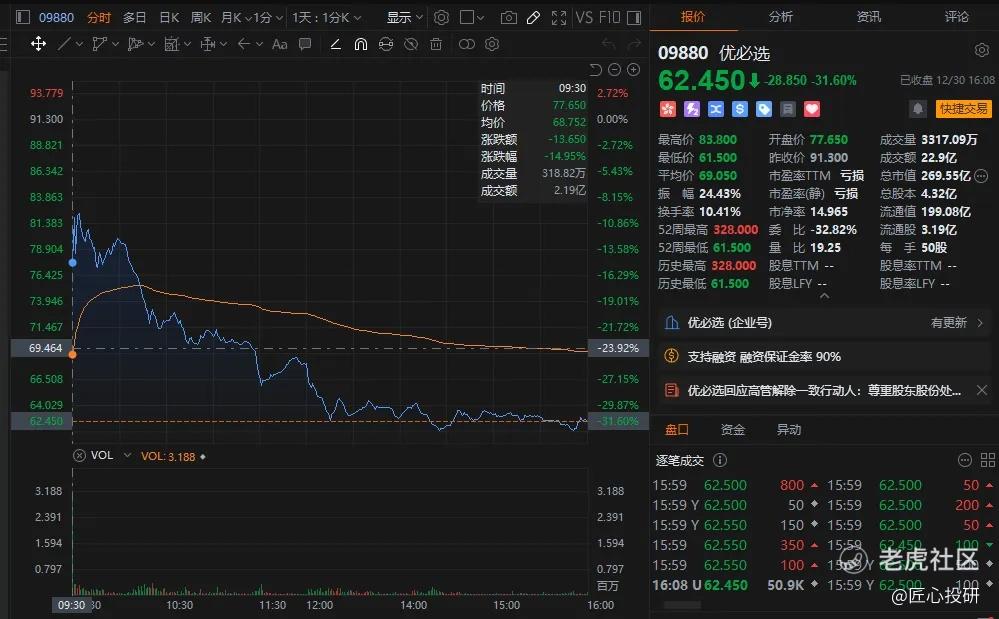This screenshot has width=999, height=619.
Task: Open the VOL indicator dropdown
Action: [127, 455]
